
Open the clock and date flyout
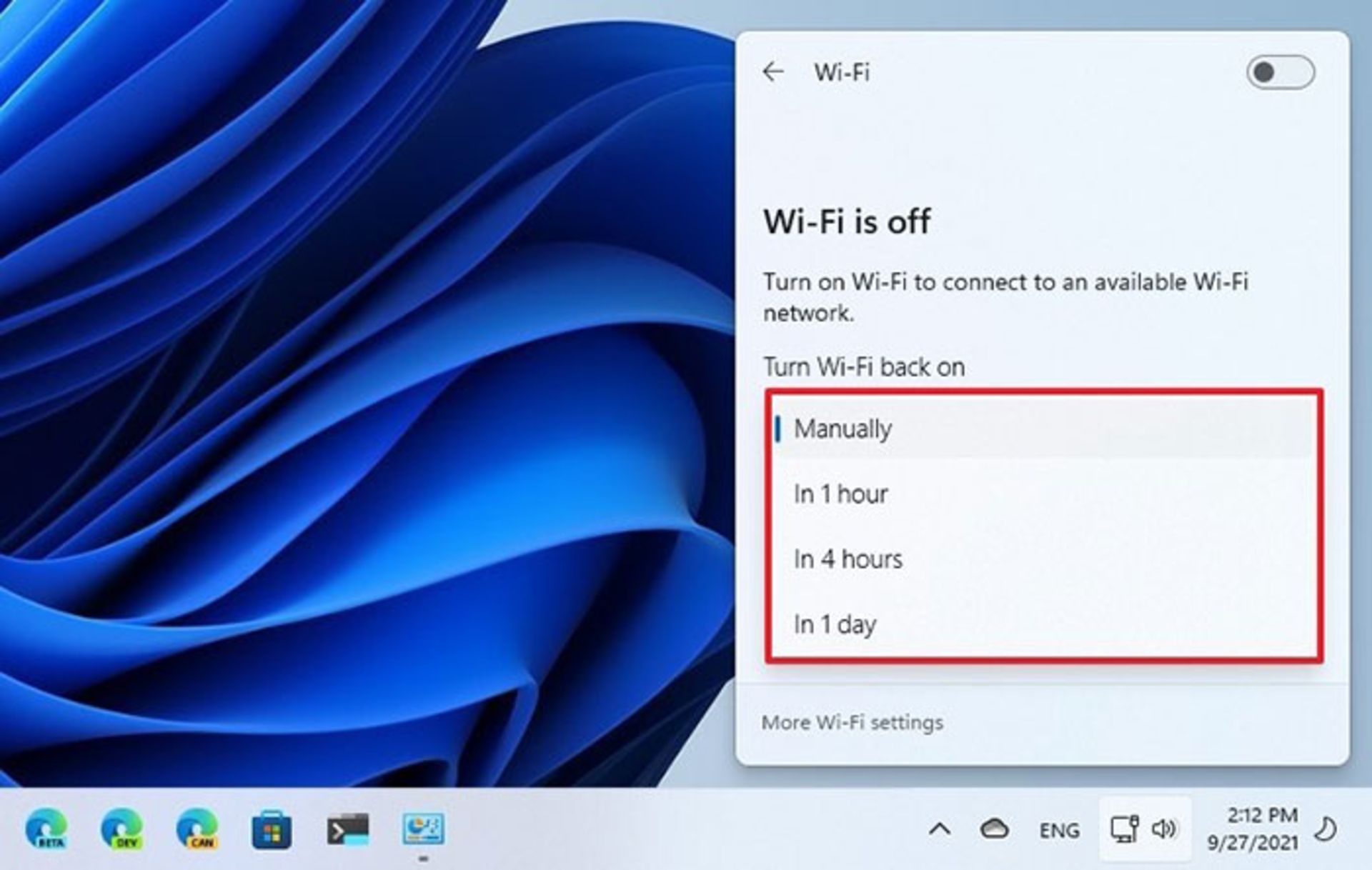(x=1253, y=829)
